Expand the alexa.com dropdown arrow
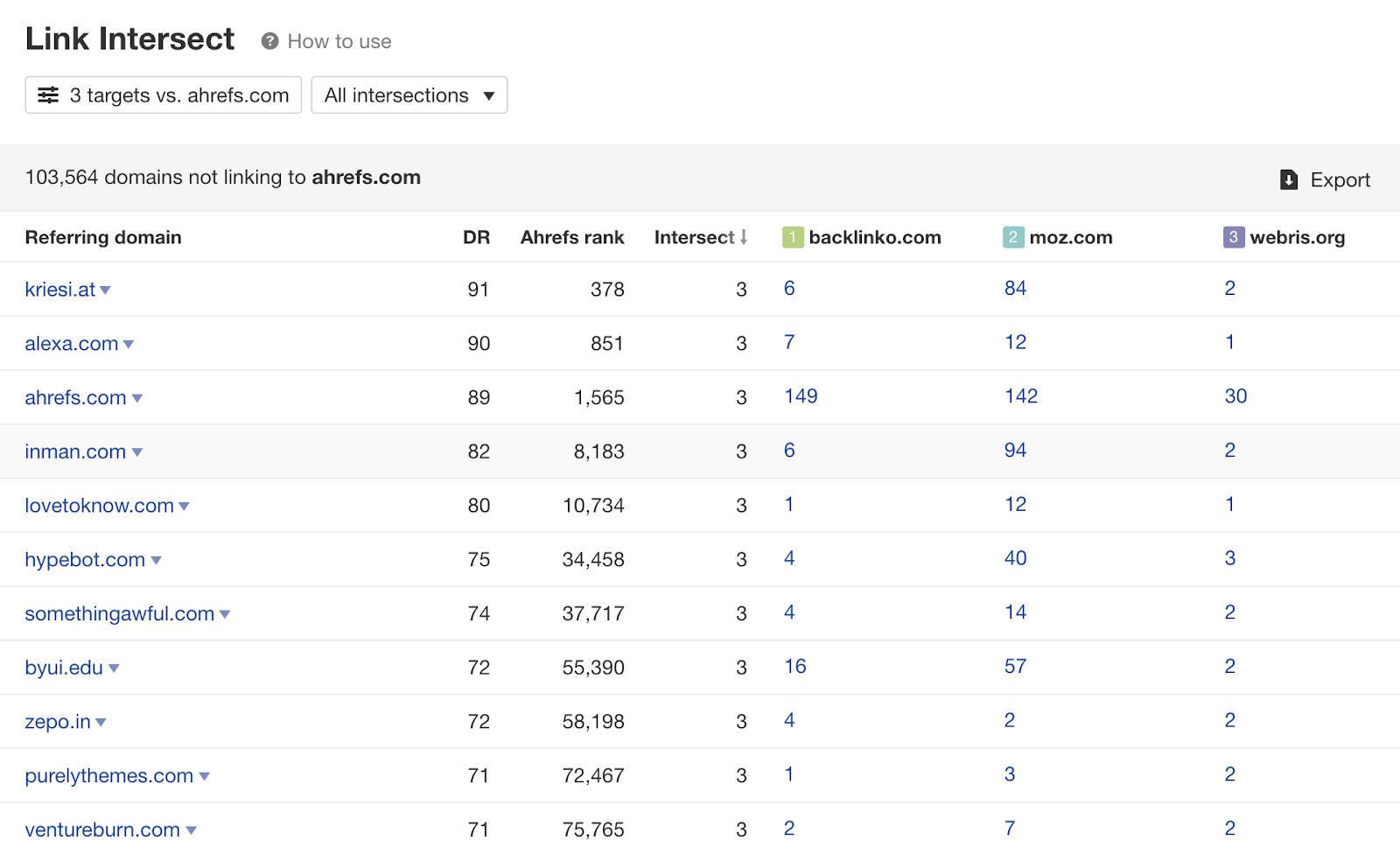 click(x=129, y=345)
